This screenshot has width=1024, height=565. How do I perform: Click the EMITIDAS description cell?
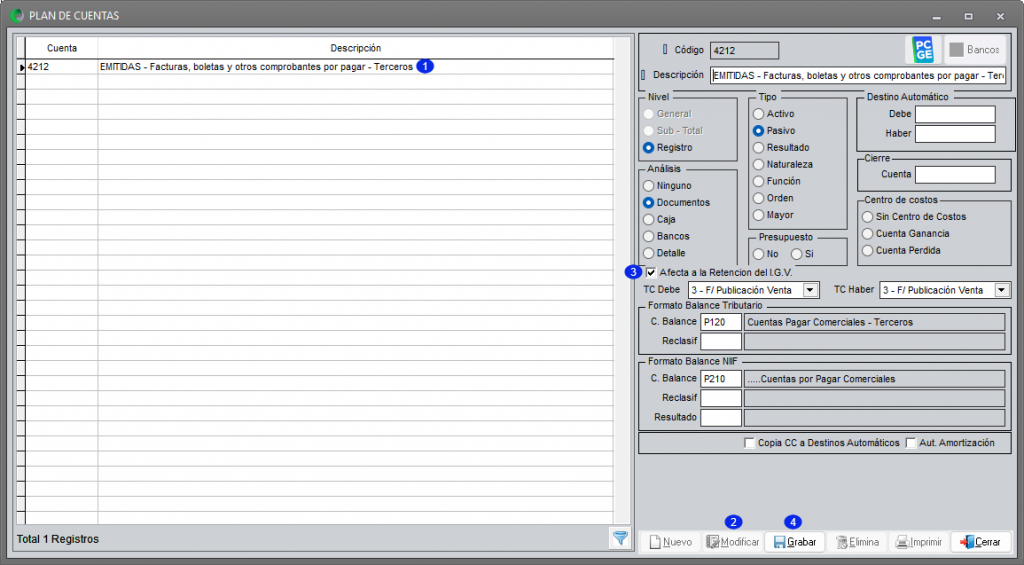tap(355, 67)
